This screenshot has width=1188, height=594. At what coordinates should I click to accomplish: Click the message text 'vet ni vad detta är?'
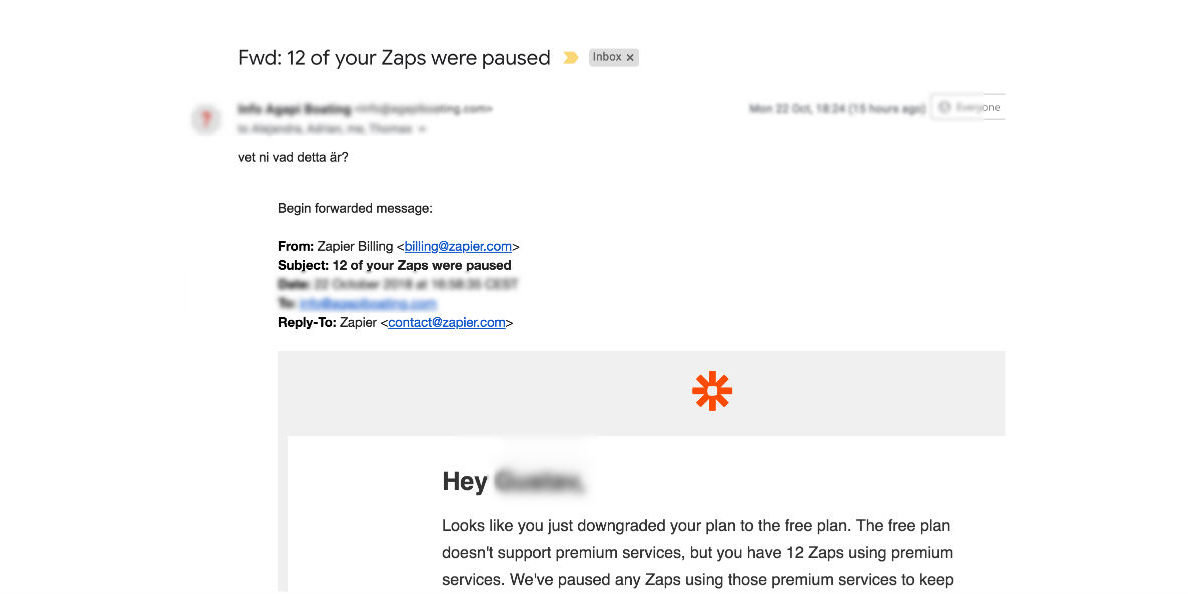tap(293, 157)
